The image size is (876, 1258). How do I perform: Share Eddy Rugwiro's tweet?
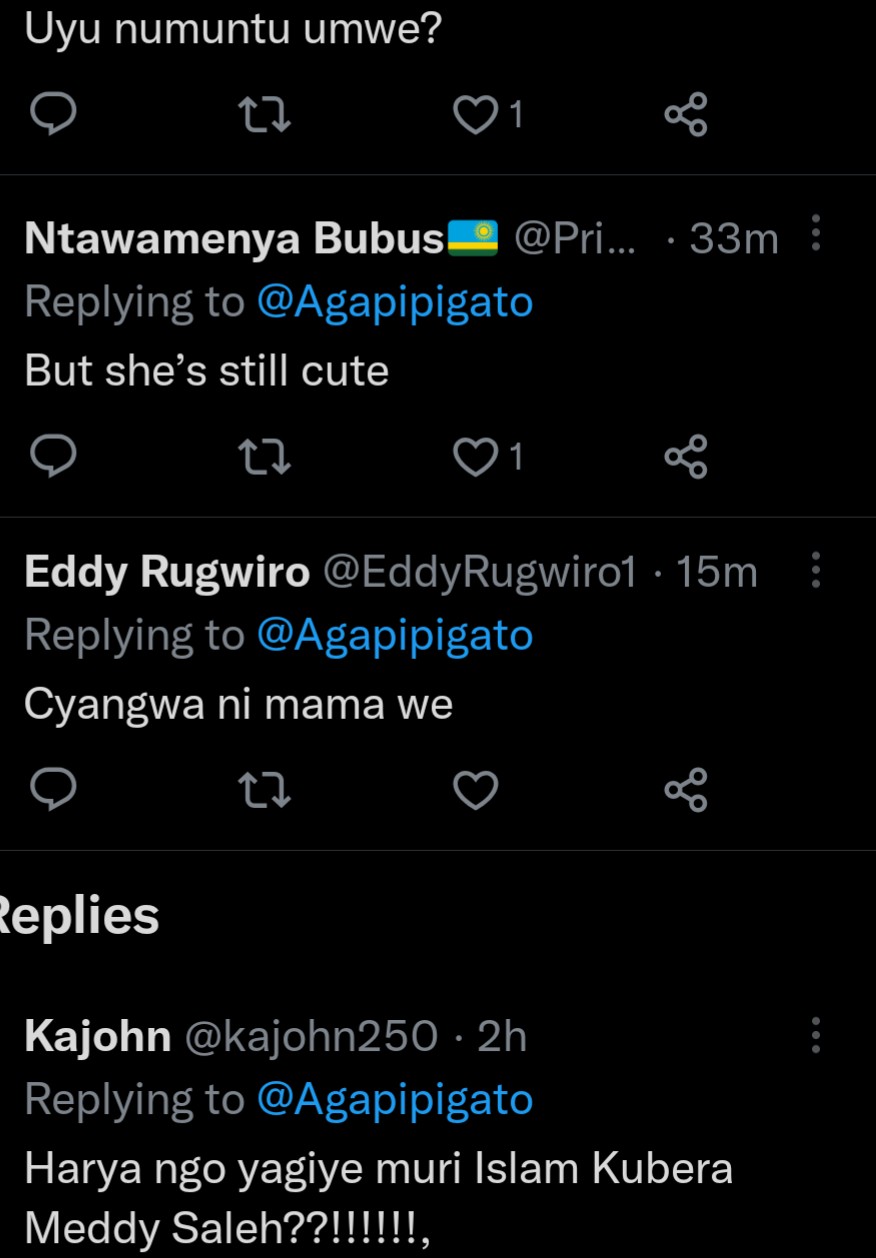[686, 791]
